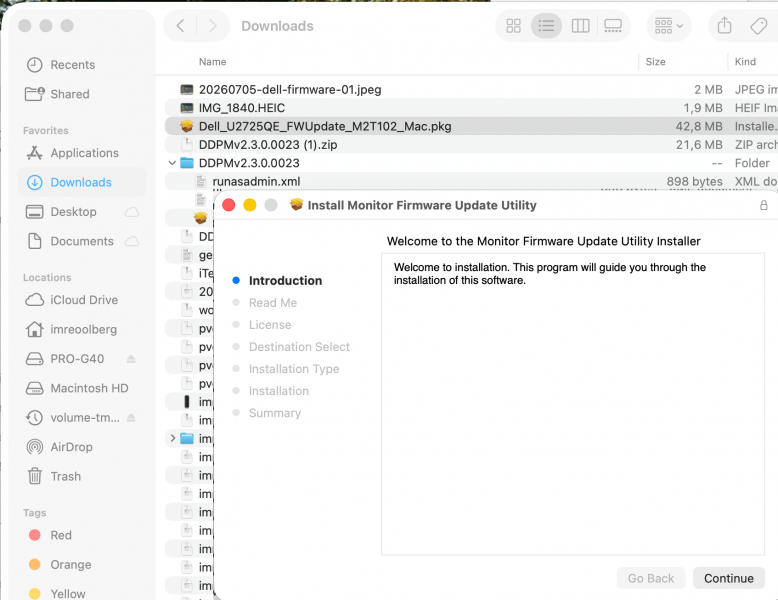Select the Introduction installer step

285,281
